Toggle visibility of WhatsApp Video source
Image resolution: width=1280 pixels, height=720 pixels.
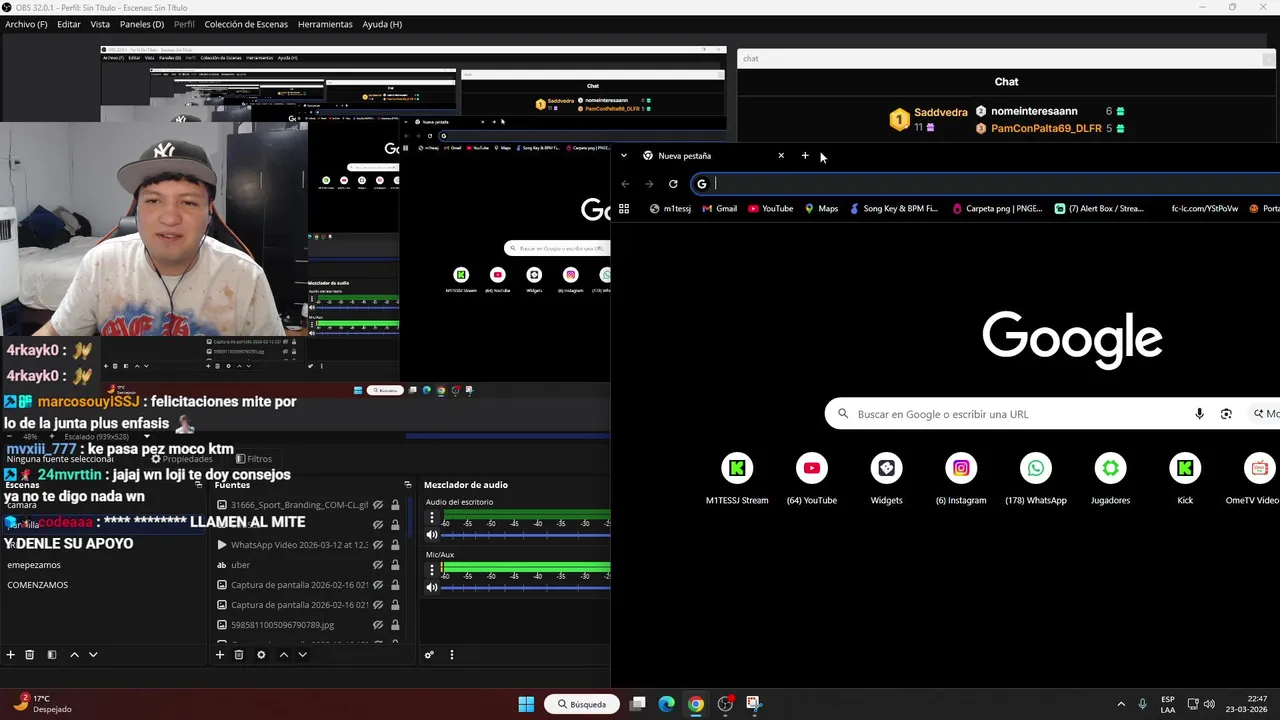tap(378, 545)
